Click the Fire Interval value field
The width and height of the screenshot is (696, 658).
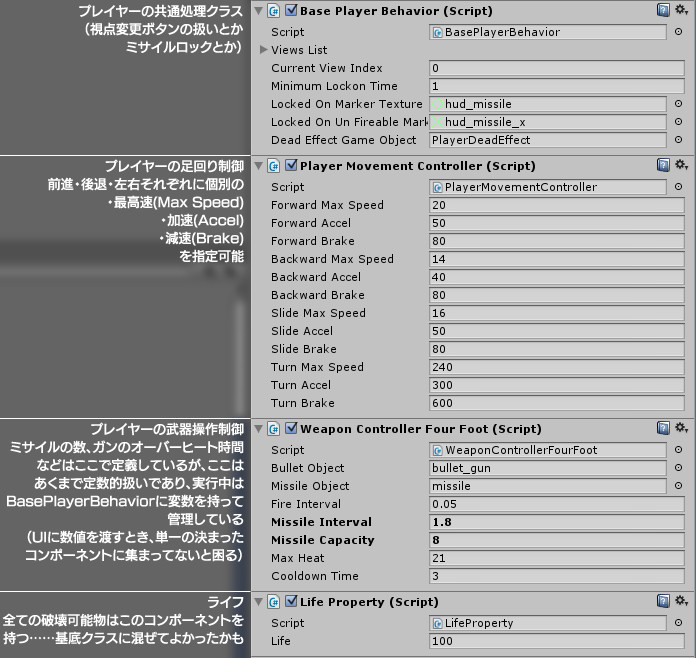pyautogui.click(x=557, y=504)
